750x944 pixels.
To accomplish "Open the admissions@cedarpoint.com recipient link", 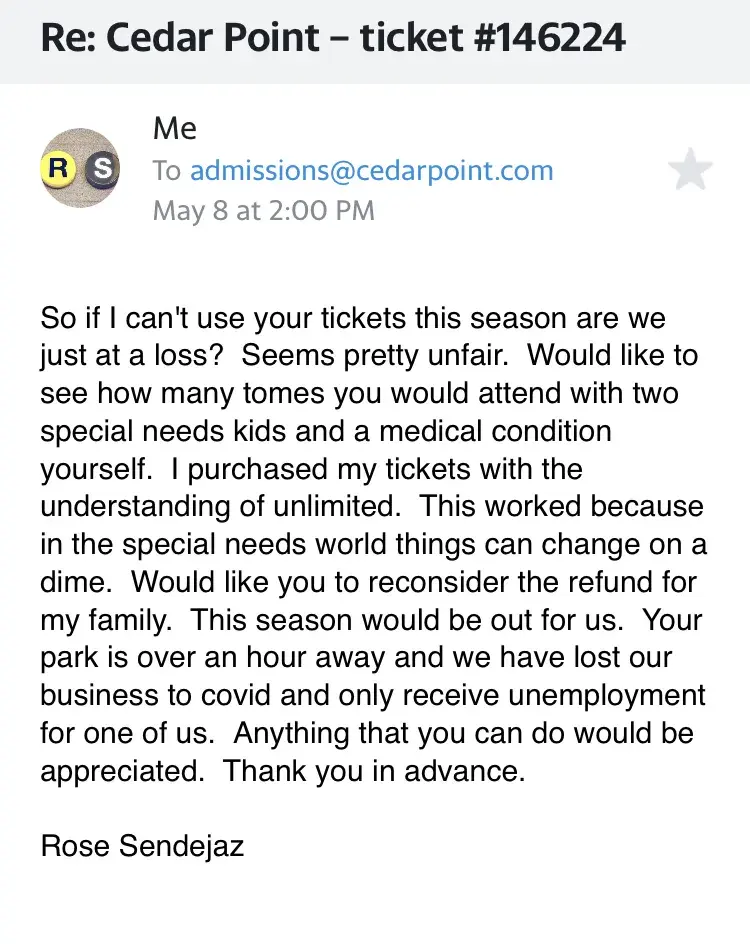I will pyautogui.click(x=371, y=171).
